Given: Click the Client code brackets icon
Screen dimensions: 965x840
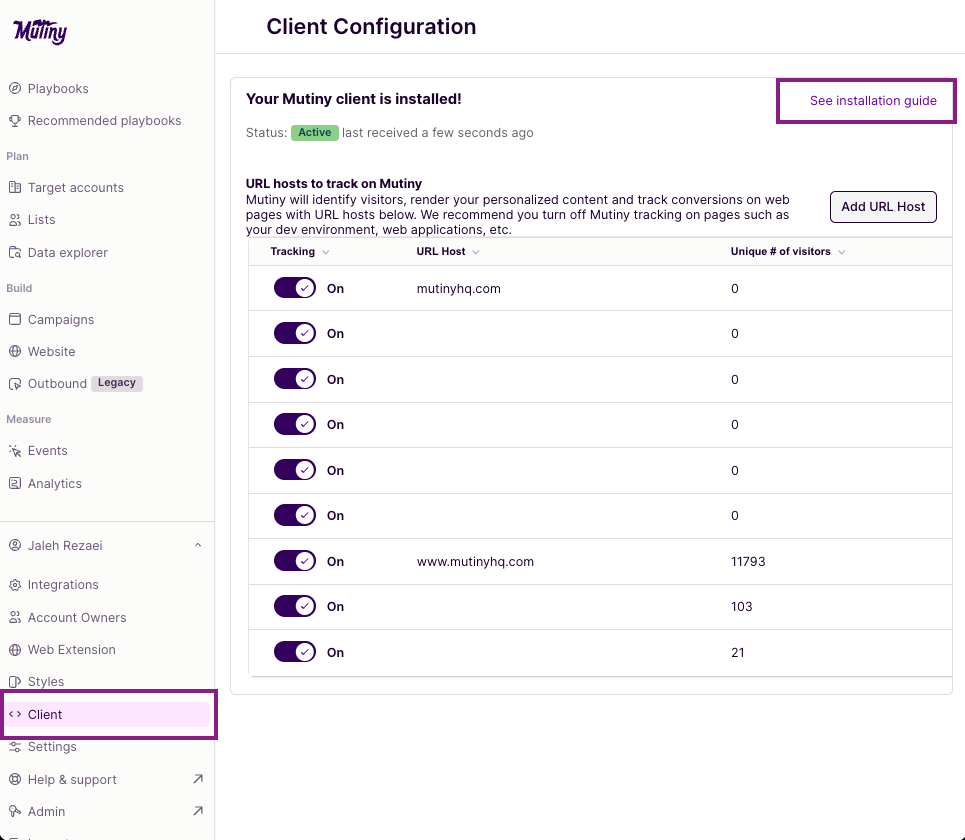Looking at the screenshot, I should 15,714.
